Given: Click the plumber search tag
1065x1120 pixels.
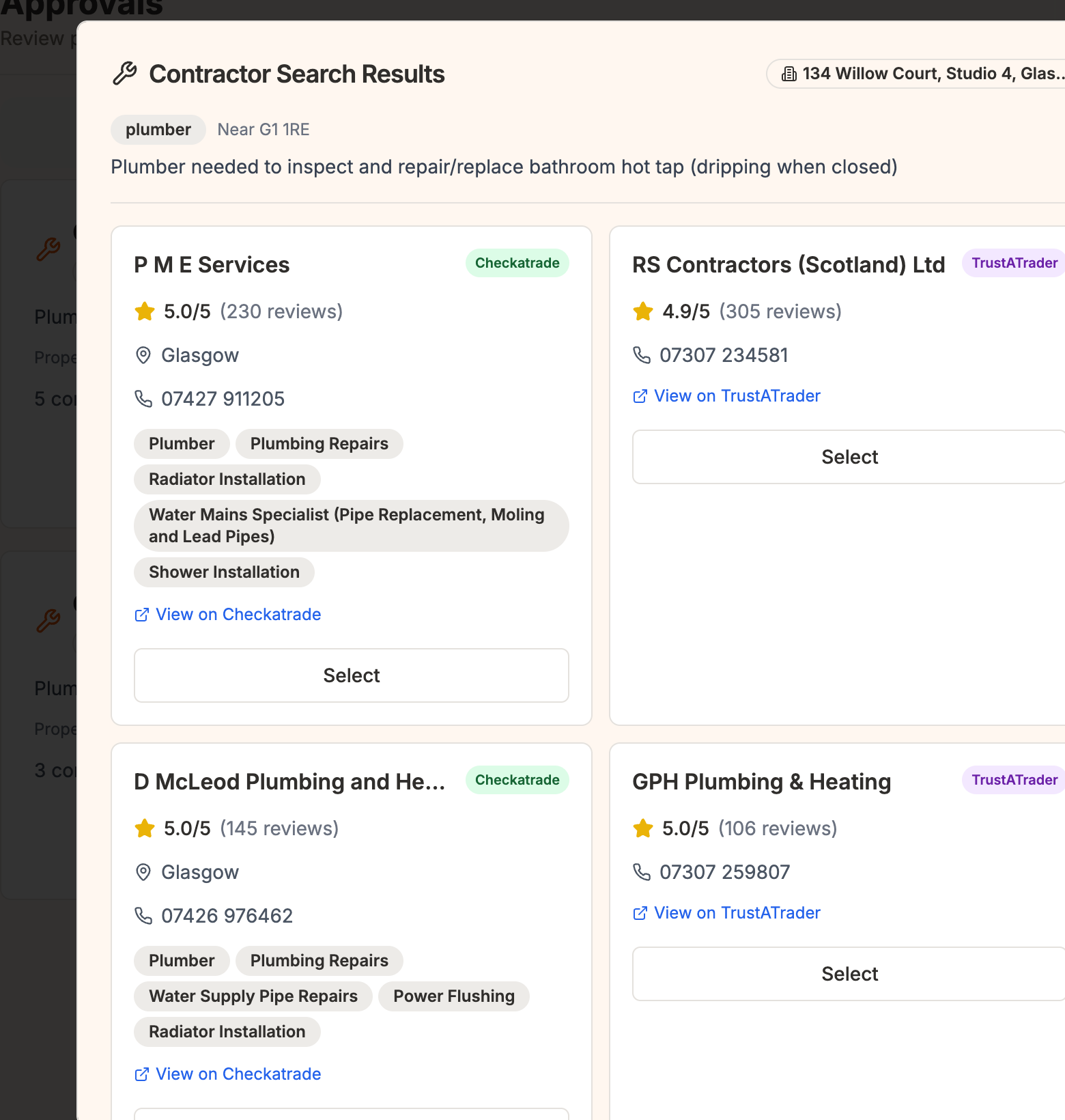Looking at the screenshot, I should point(158,130).
